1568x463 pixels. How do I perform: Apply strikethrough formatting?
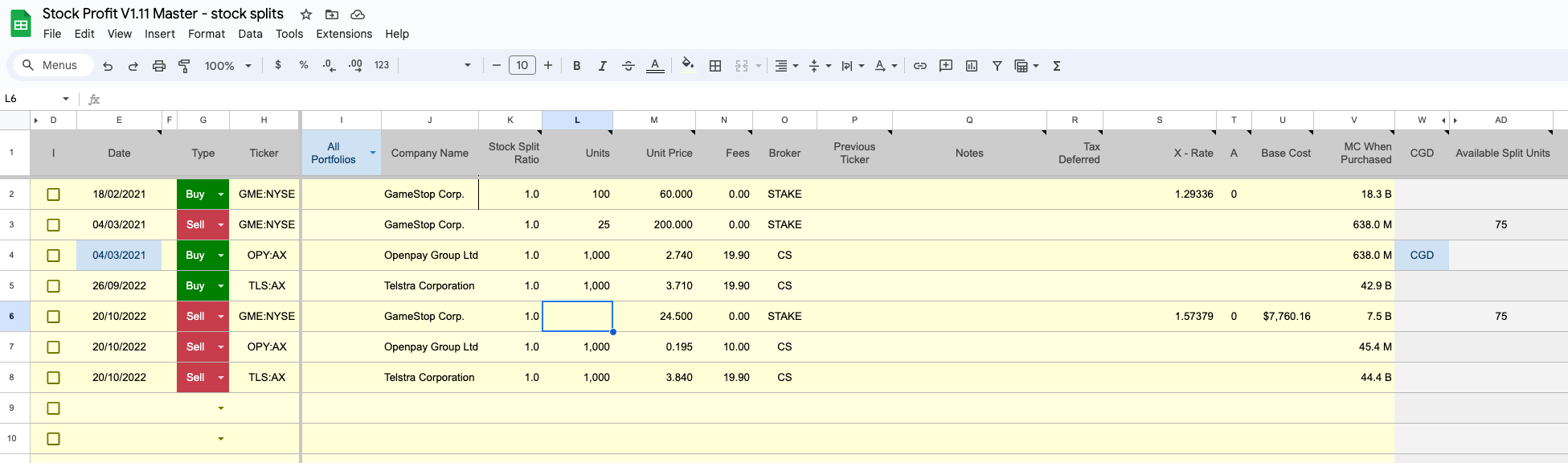click(x=628, y=66)
